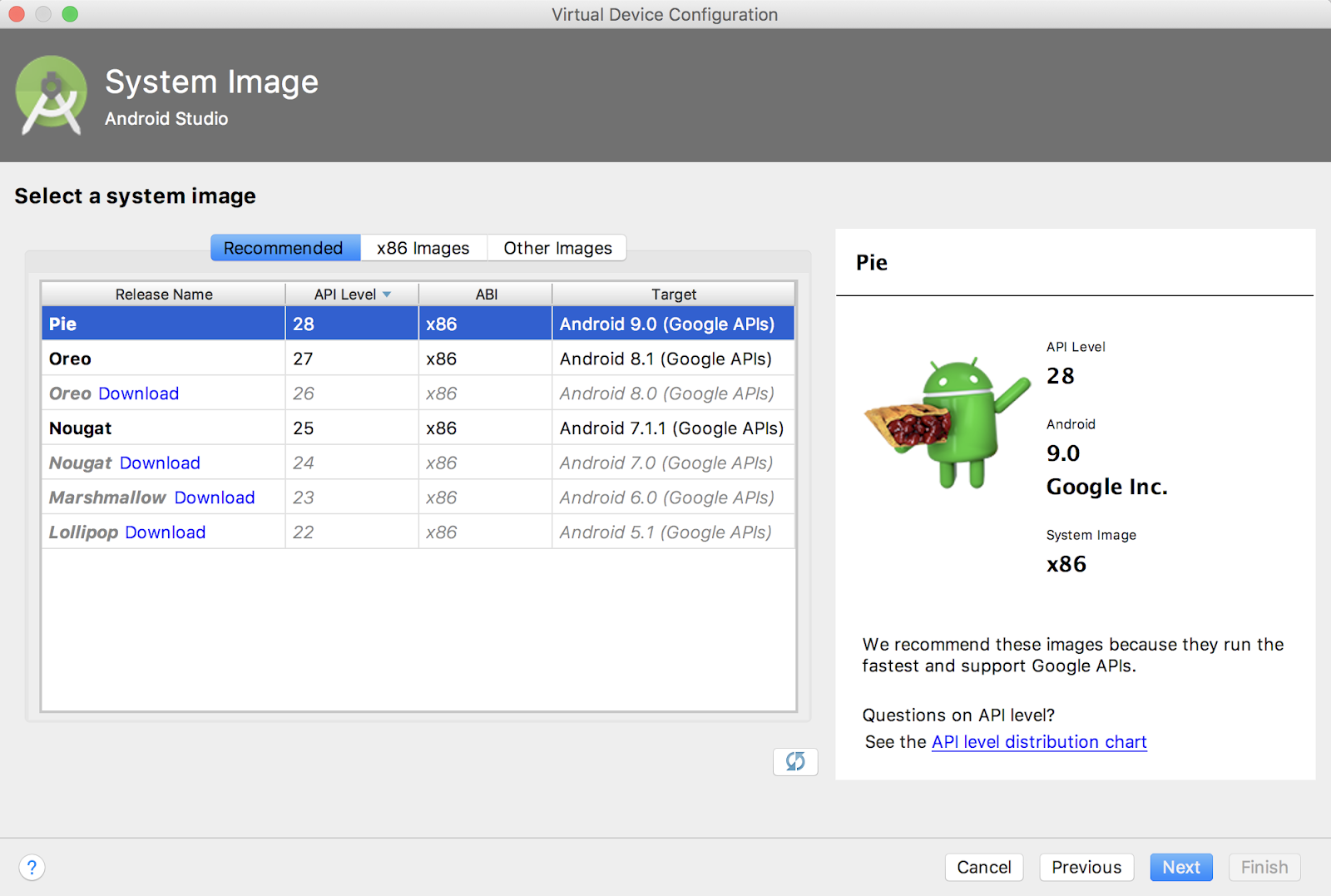Download the Oreo API 26 image
This screenshot has width=1331, height=896.
138,394
